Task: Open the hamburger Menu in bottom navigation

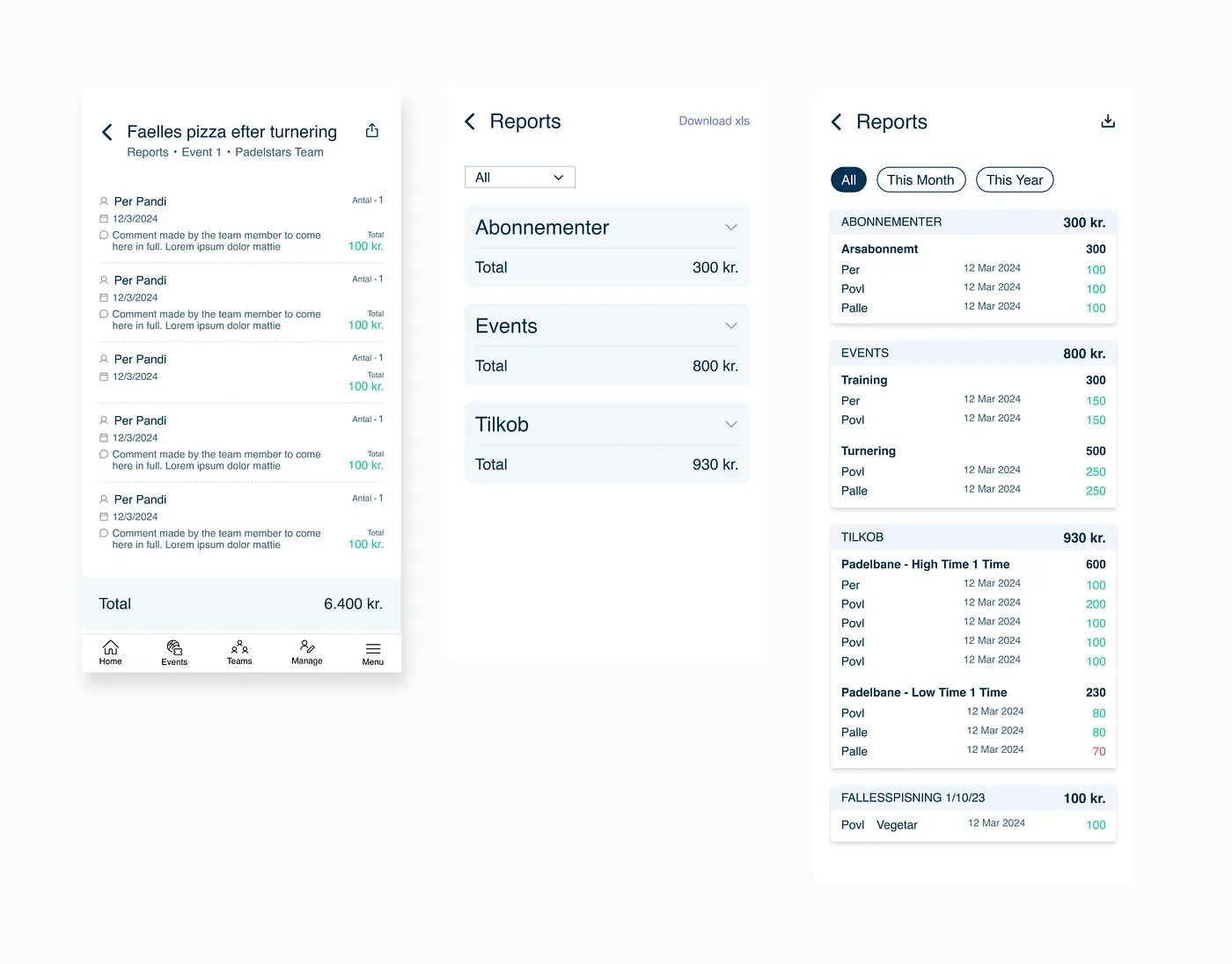Action: point(373,654)
